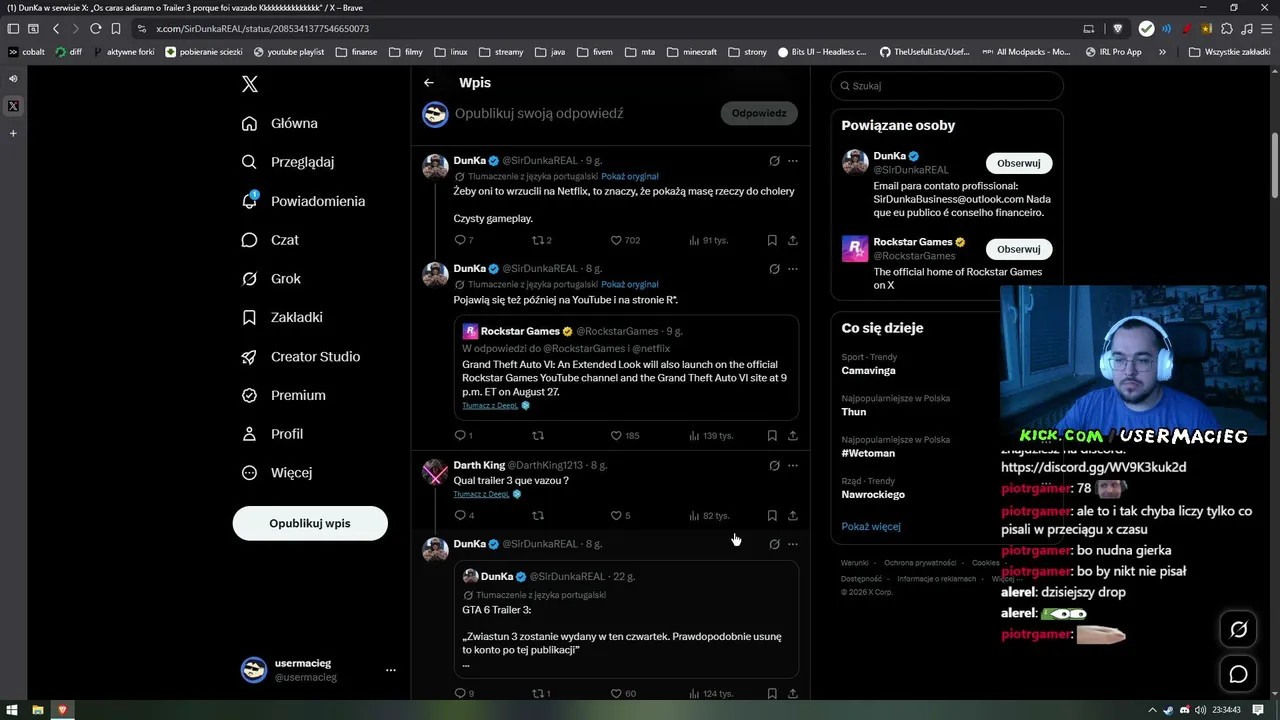Click Opublikuj wpis button

click(310, 523)
